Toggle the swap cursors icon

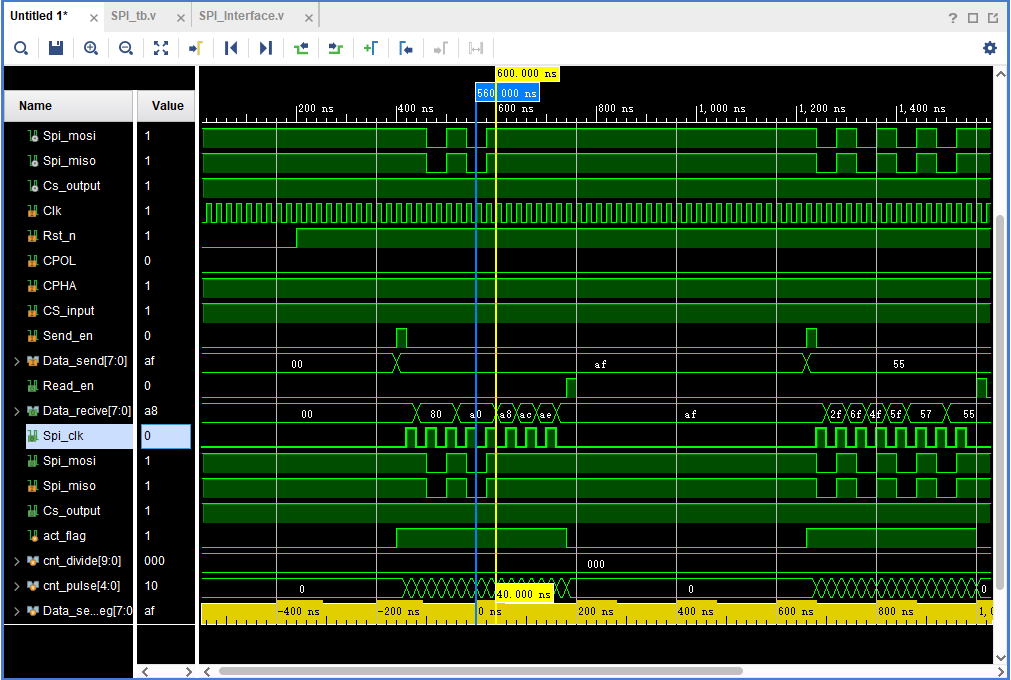(x=476, y=48)
